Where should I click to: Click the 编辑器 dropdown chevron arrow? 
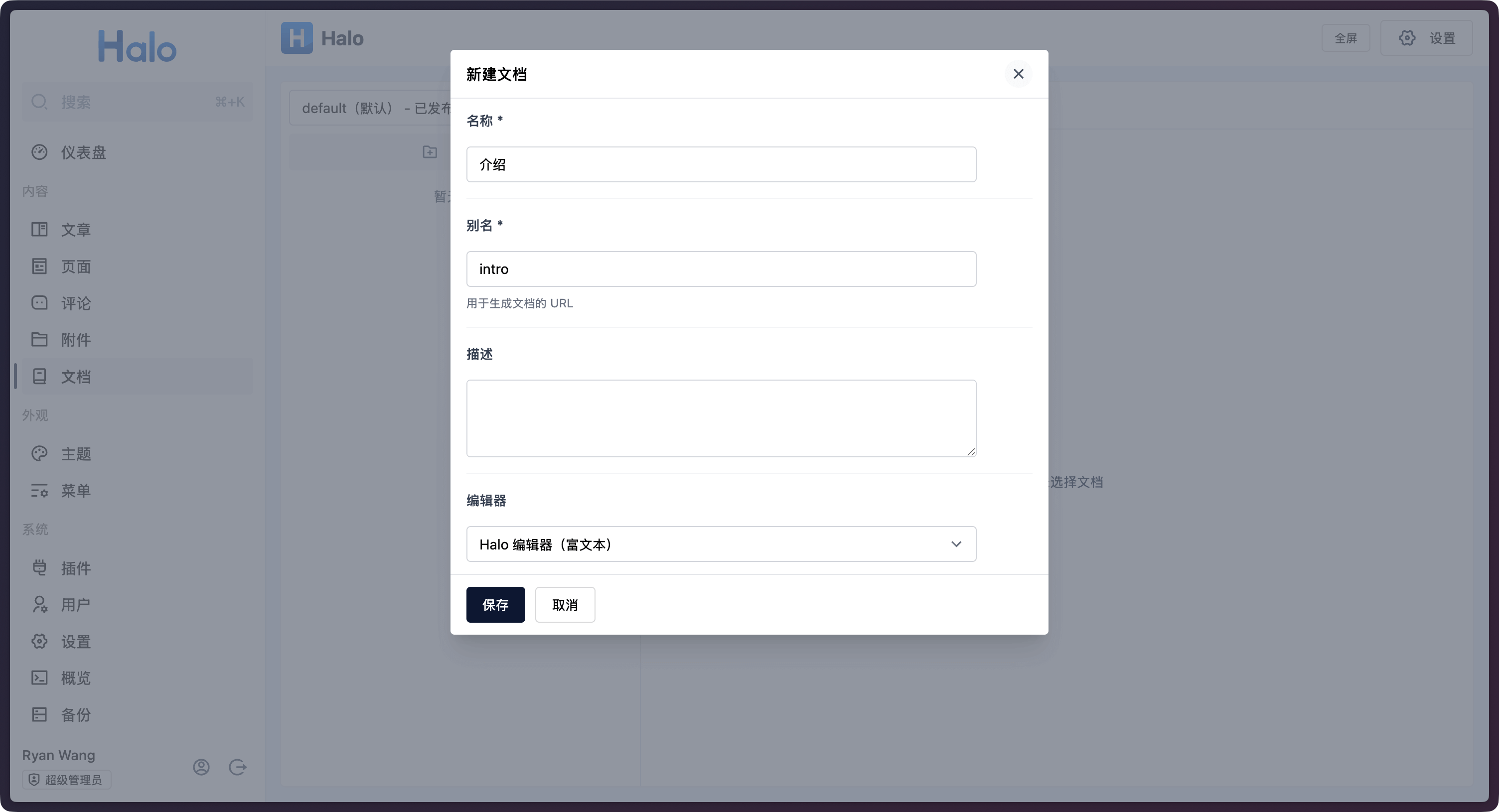coord(956,544)
